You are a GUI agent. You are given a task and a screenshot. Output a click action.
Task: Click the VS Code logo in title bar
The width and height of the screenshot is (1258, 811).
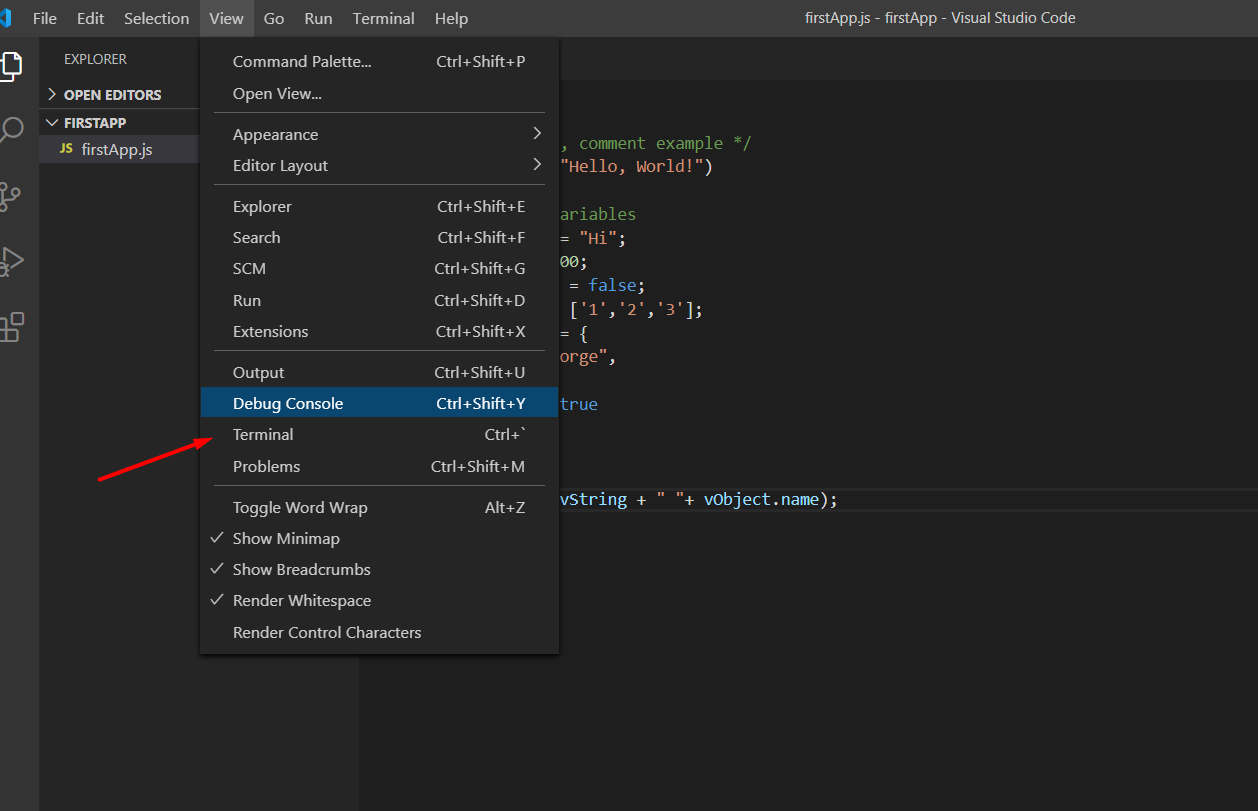[x=5, y=18]
